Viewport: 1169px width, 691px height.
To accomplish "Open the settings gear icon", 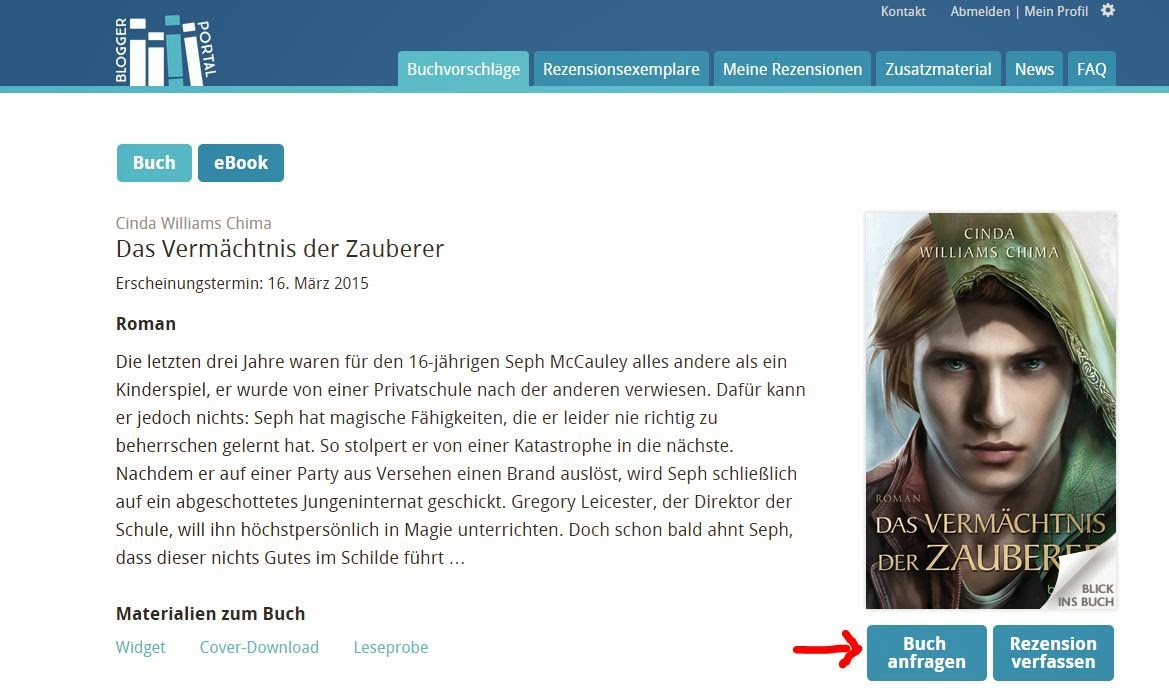I will tap(1108, 10).
